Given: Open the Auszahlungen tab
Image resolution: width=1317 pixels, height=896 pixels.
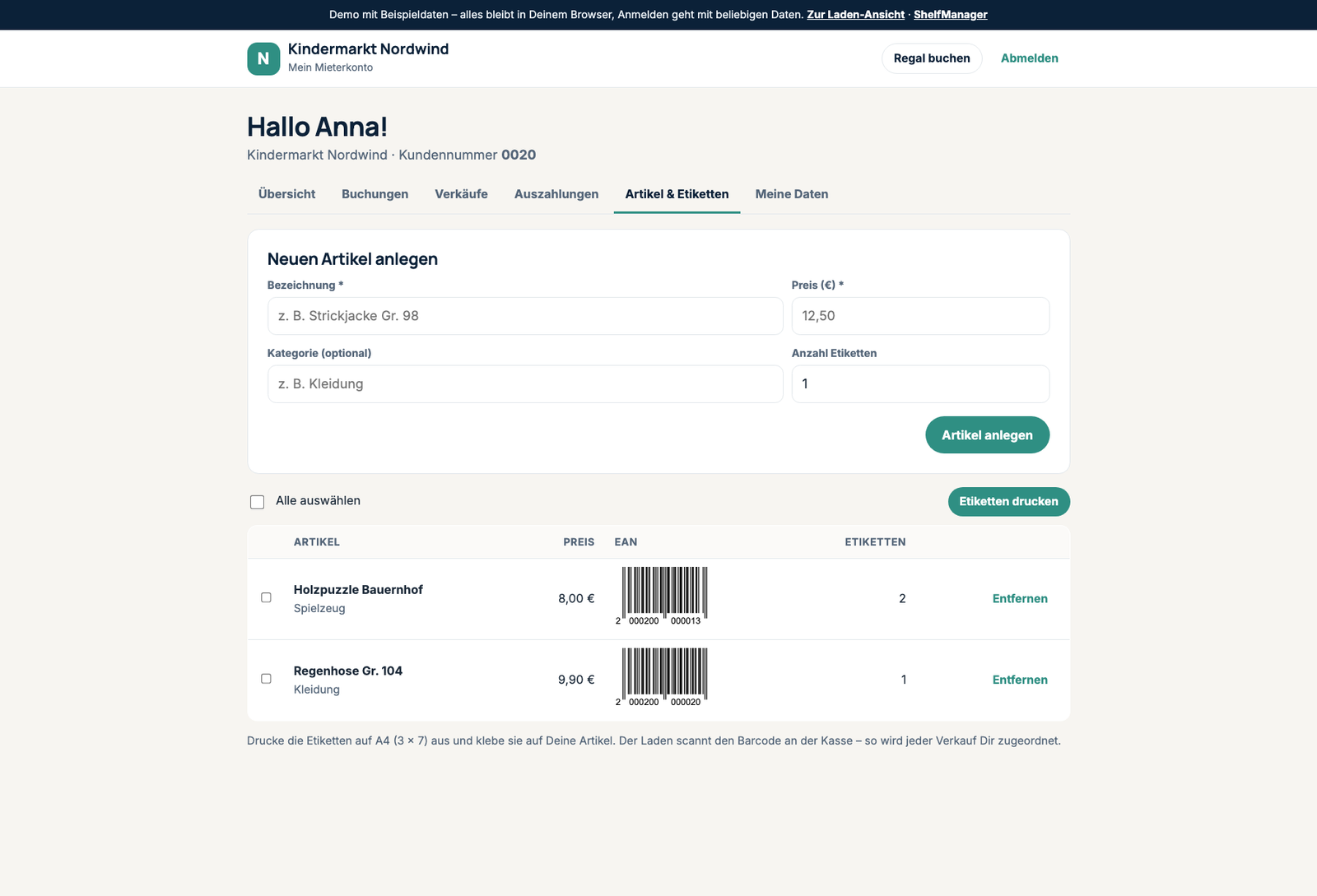Looking at the screenshot, I should pos(556,194).
